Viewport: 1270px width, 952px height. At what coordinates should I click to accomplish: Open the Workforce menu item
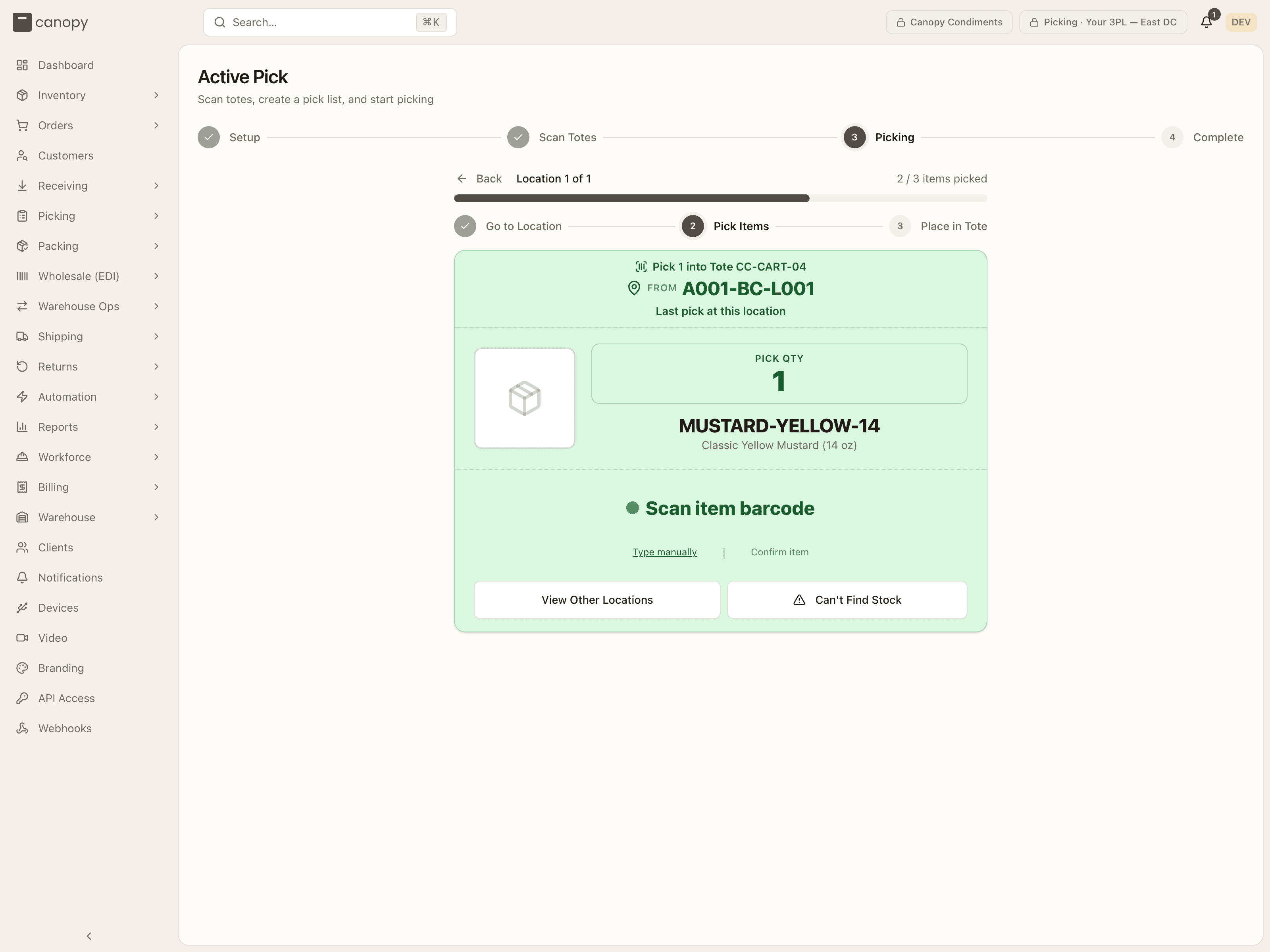[x=88, y=457]
